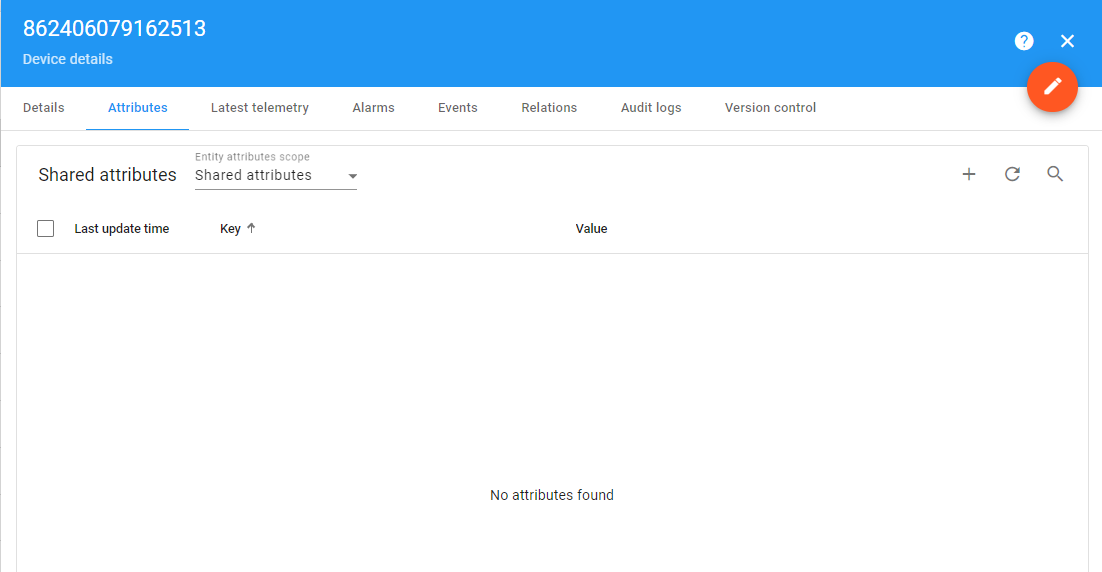Viewport: 1102px width, 572px height.
Task: Sort by Key column header
Action: (231, 228)
